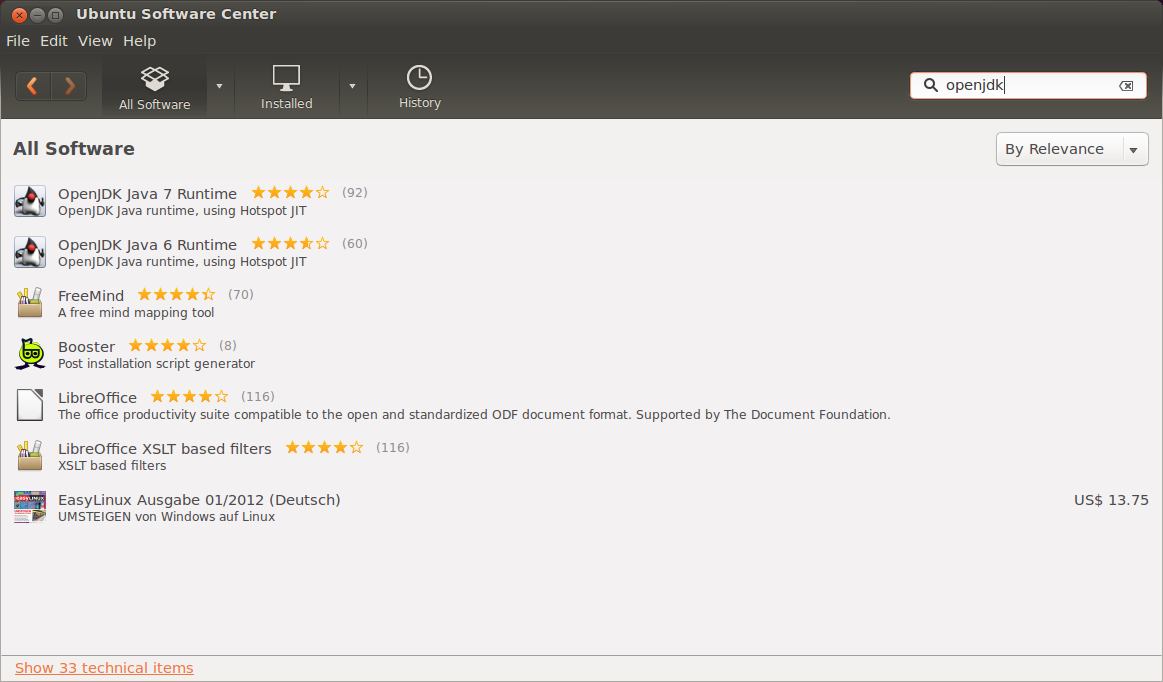Open the View menu
The height and width of the screenshot is (682, 1163).
(95, 41)
